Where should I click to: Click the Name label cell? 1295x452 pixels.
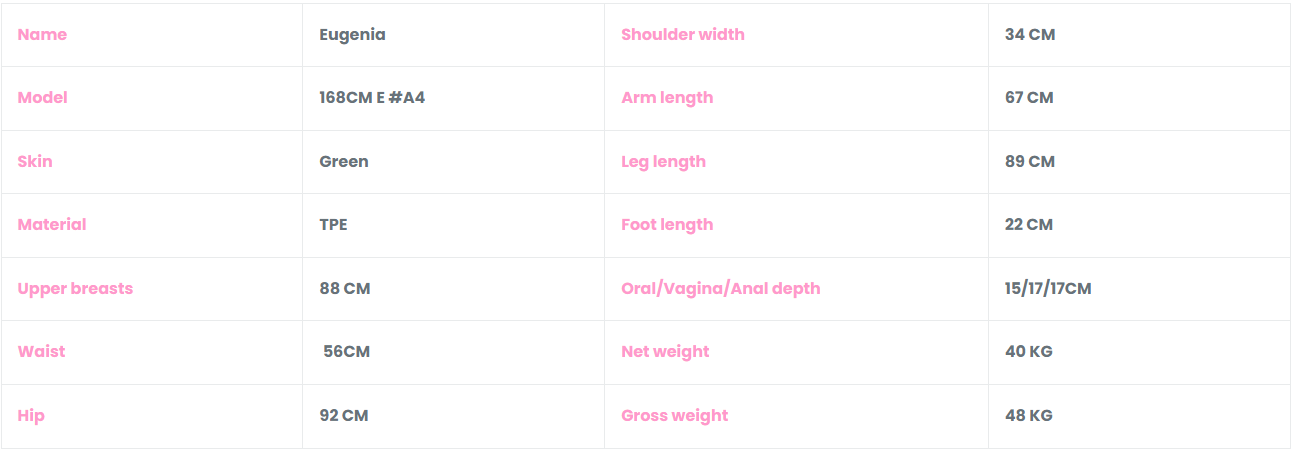click(42, 35)
